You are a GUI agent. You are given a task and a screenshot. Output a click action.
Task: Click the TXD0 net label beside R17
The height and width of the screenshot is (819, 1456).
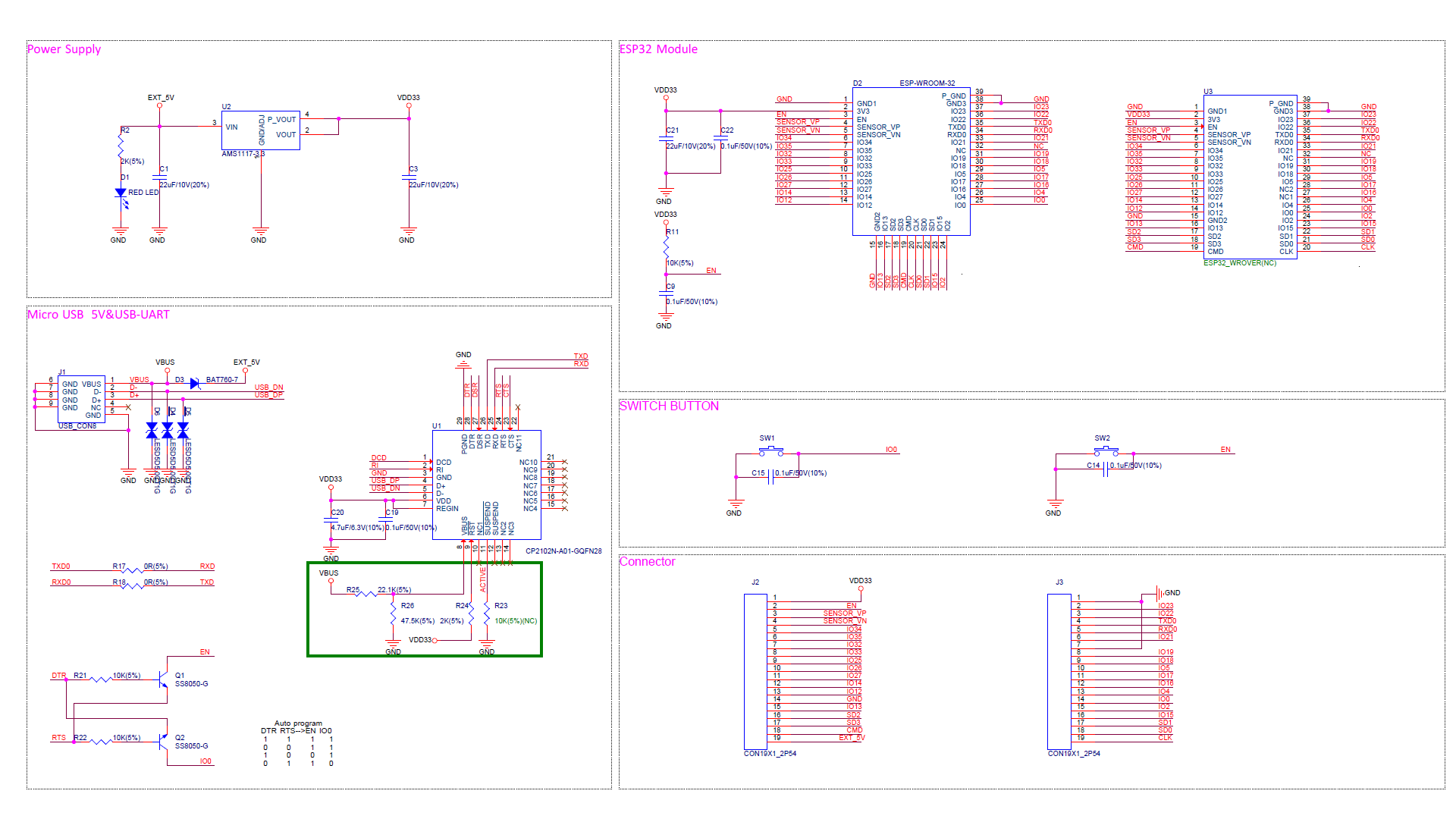61,566
